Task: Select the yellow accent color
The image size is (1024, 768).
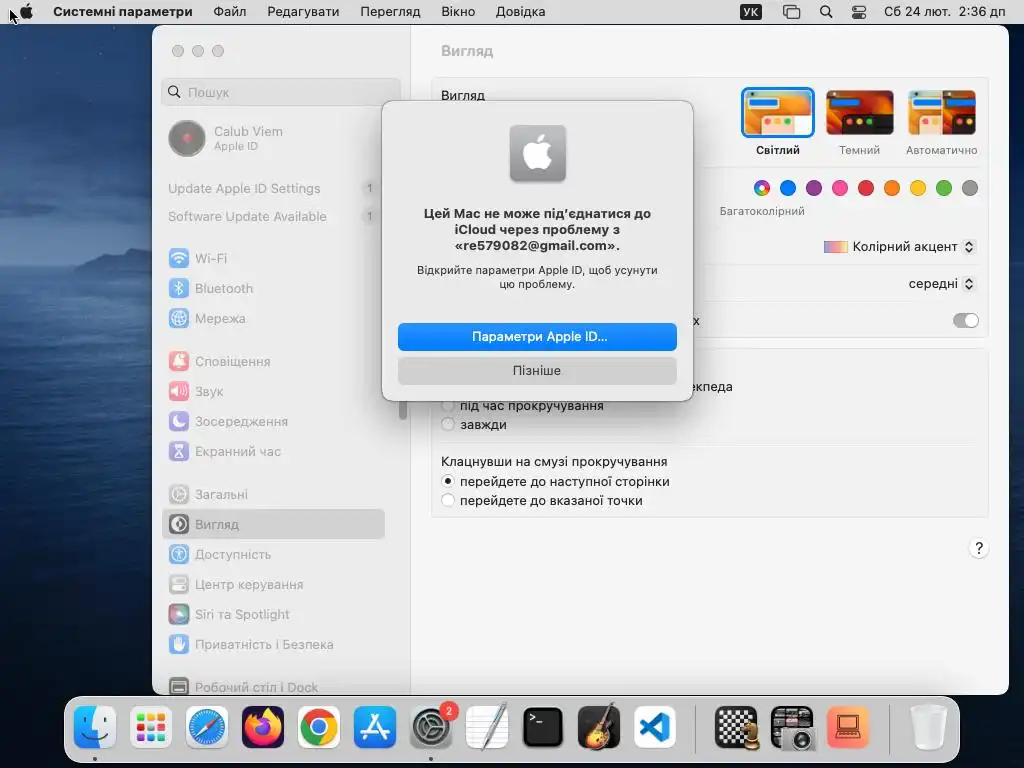Action: [x=918, y=188]
